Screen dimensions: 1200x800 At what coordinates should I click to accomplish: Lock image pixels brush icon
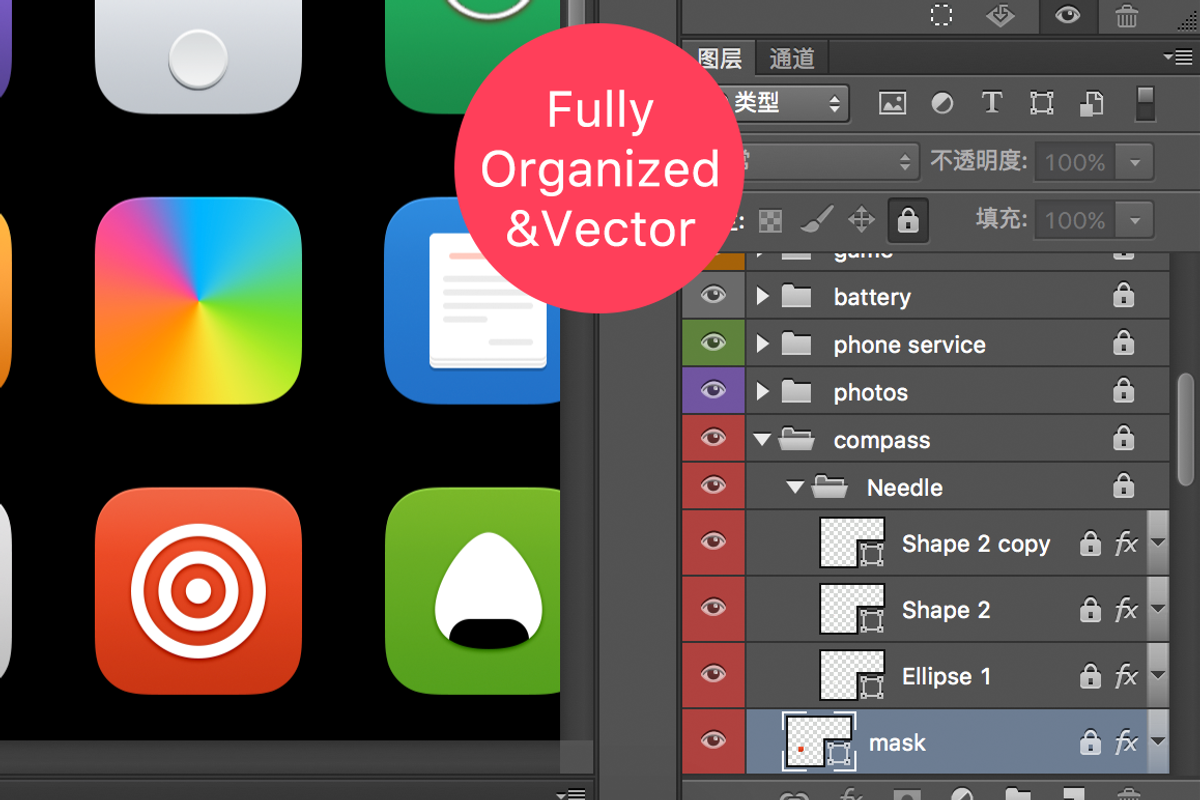coord(817,219)
